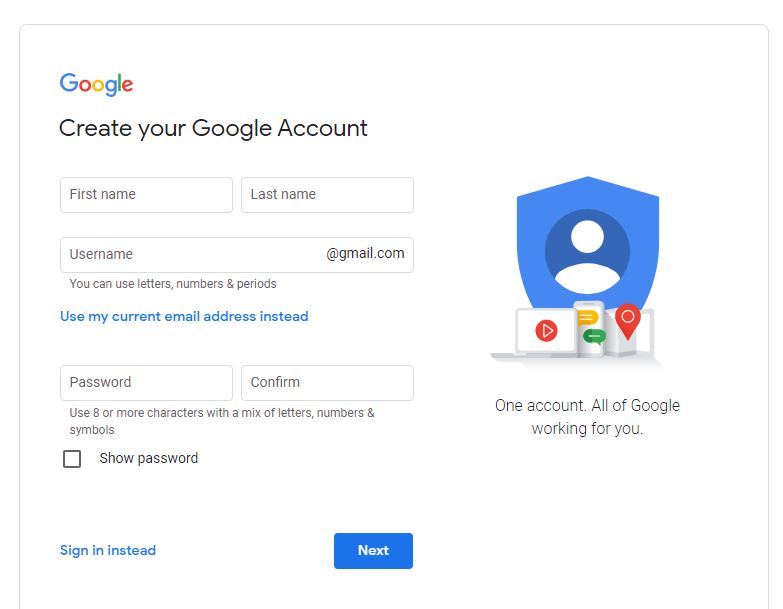Select the Confirm password field

pos(327,382)
